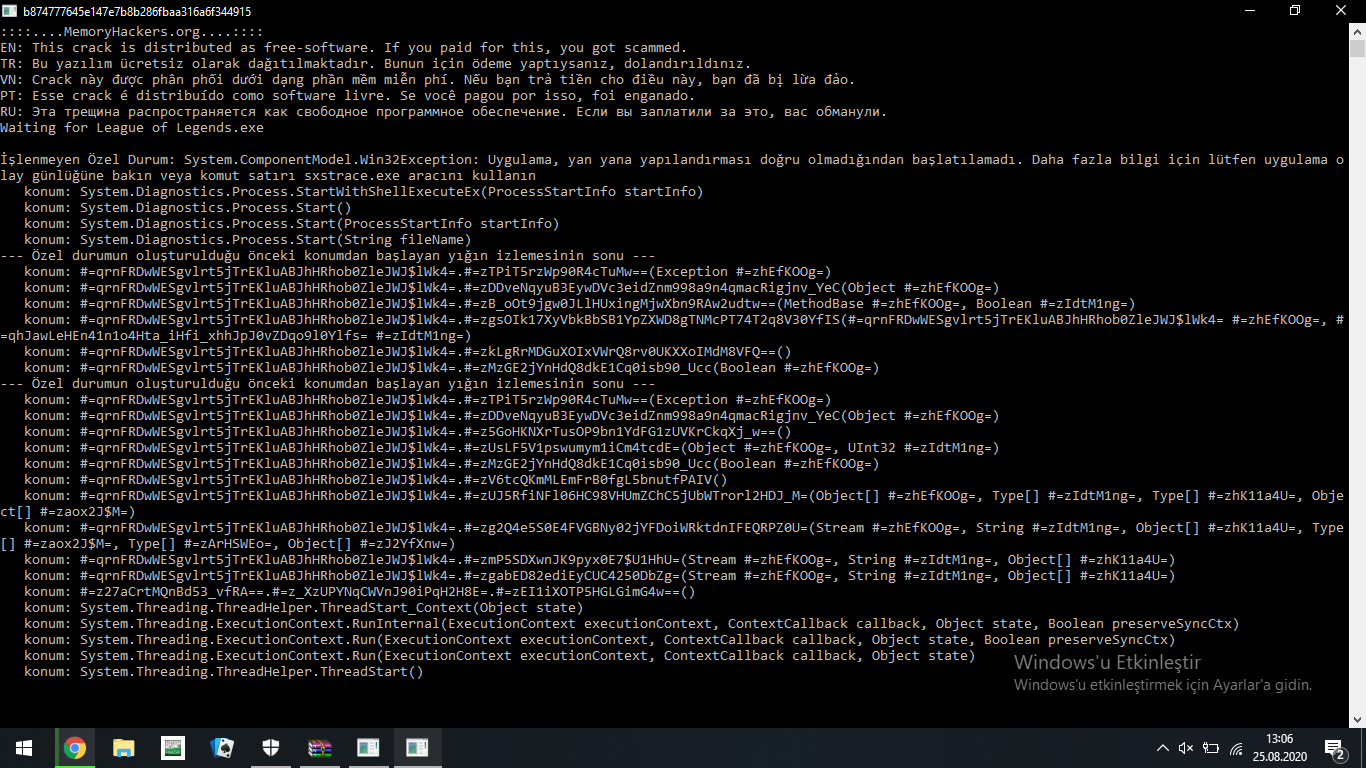Image resolution: width=1366 pixels, height=768 pixels.
Task: Click the 'EN: This crack is distributed' line
Action: click(344, 48)
